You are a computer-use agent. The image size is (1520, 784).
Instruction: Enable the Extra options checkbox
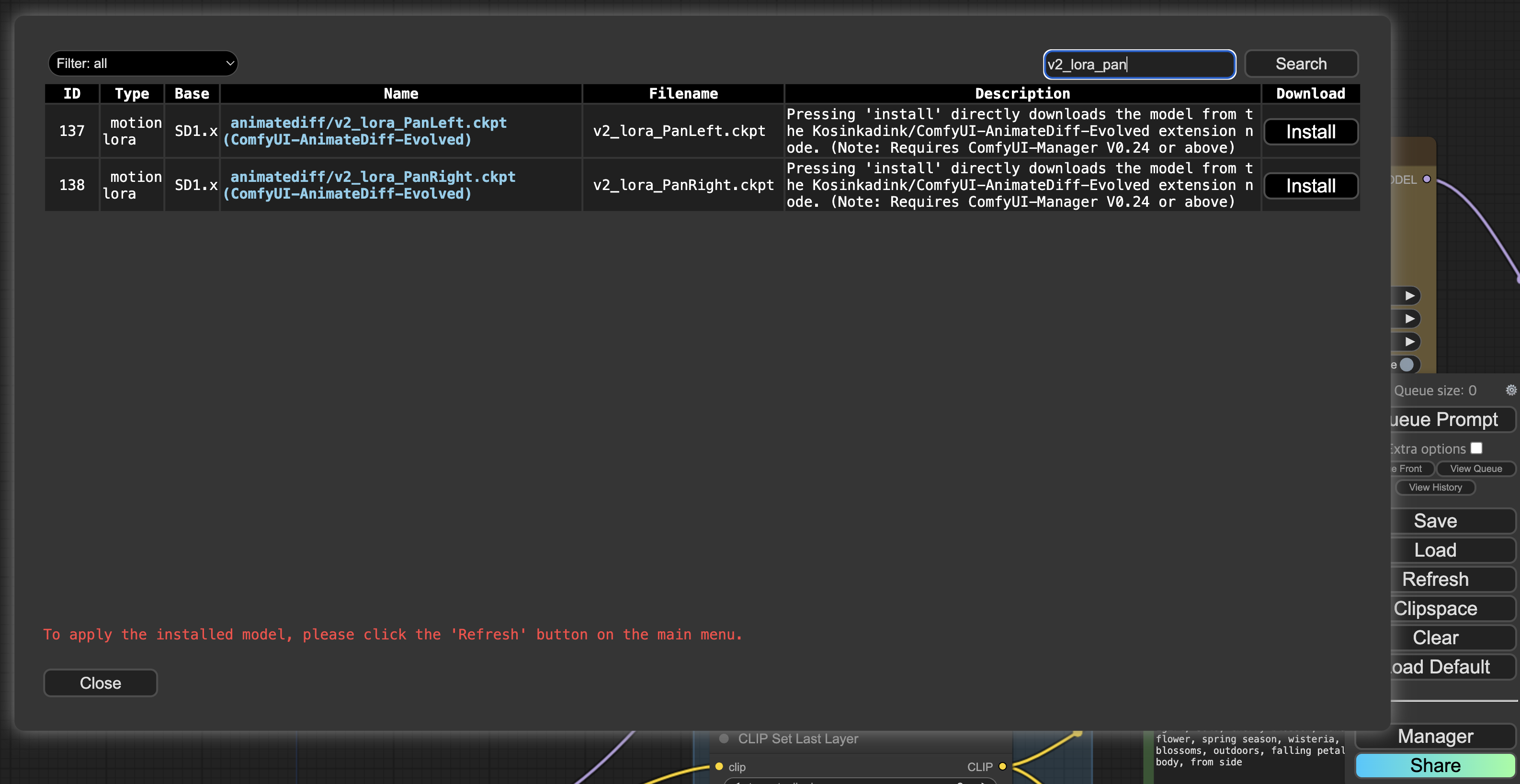[1476, 448]
